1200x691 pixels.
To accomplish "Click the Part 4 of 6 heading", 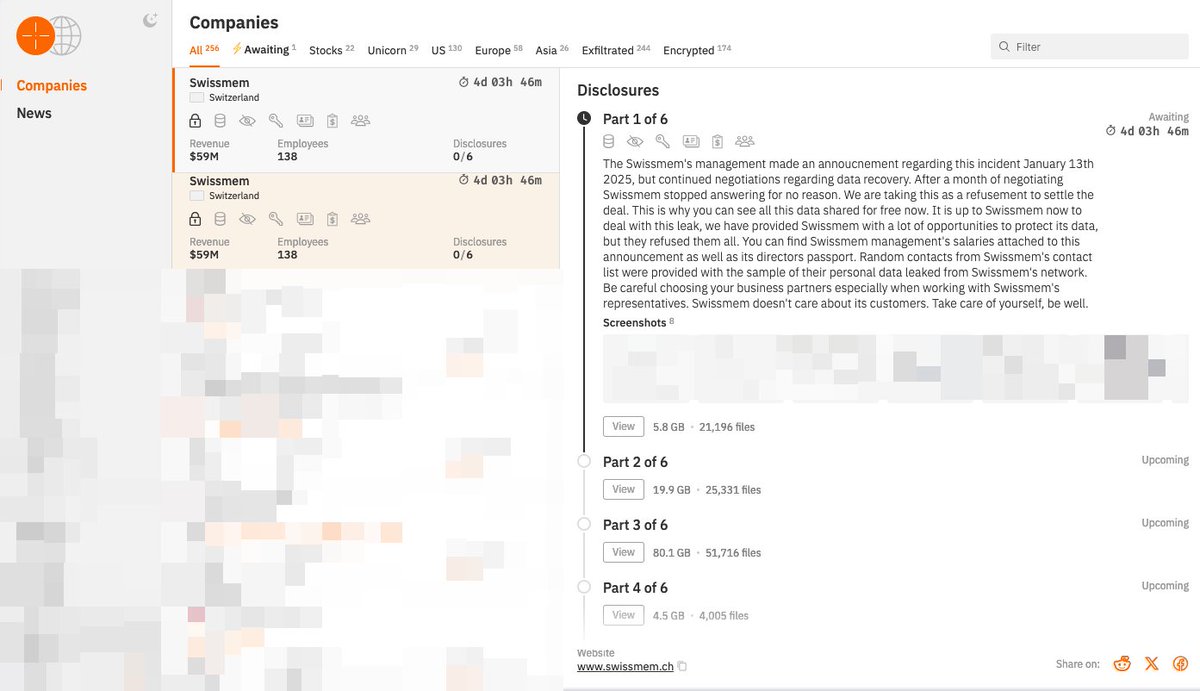I will pos(635,588).
